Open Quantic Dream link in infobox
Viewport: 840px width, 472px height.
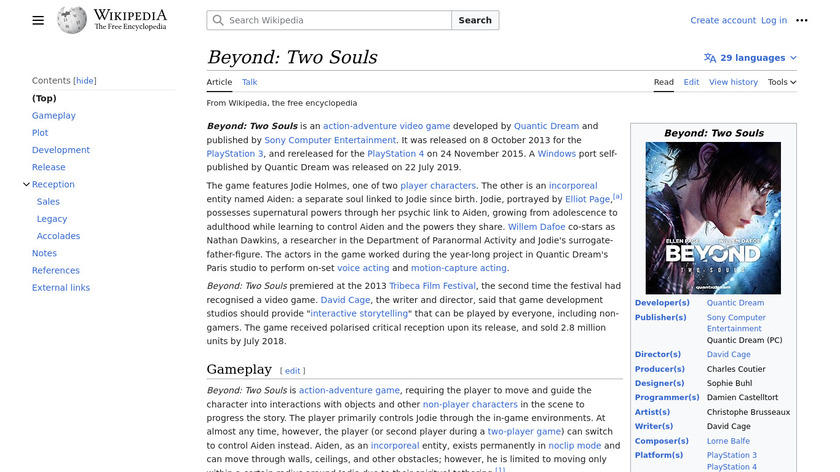point(735,303)
